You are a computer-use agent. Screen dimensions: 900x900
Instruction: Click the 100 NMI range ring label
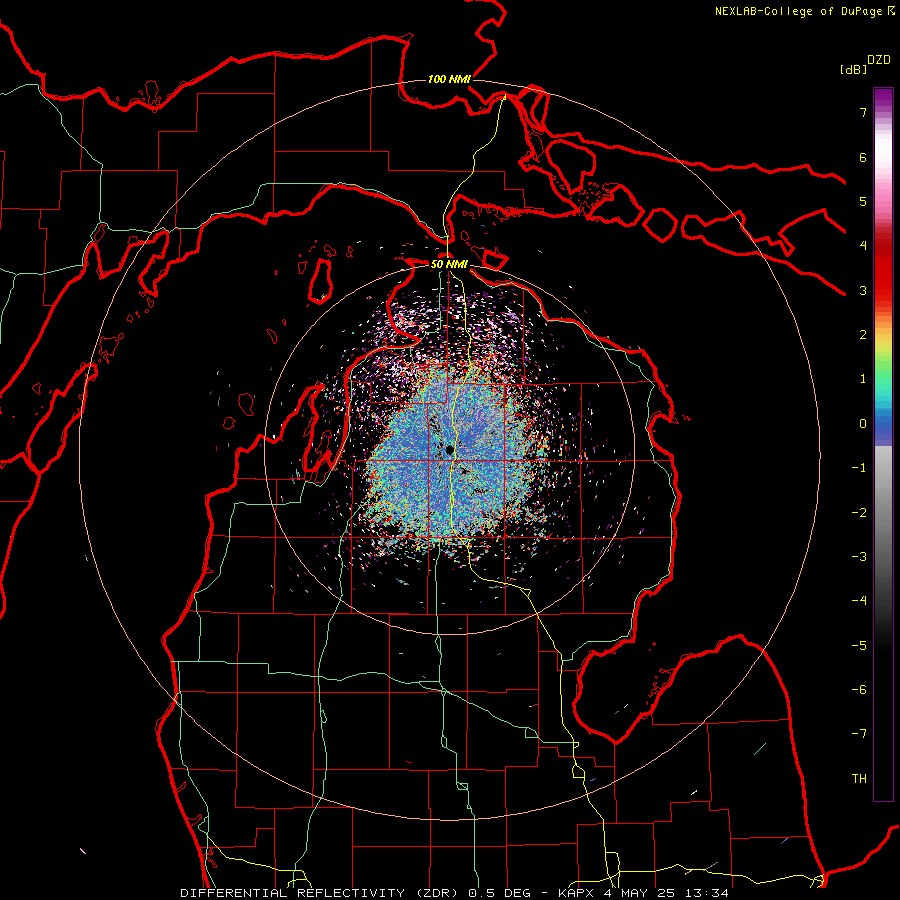coord(449,79)
